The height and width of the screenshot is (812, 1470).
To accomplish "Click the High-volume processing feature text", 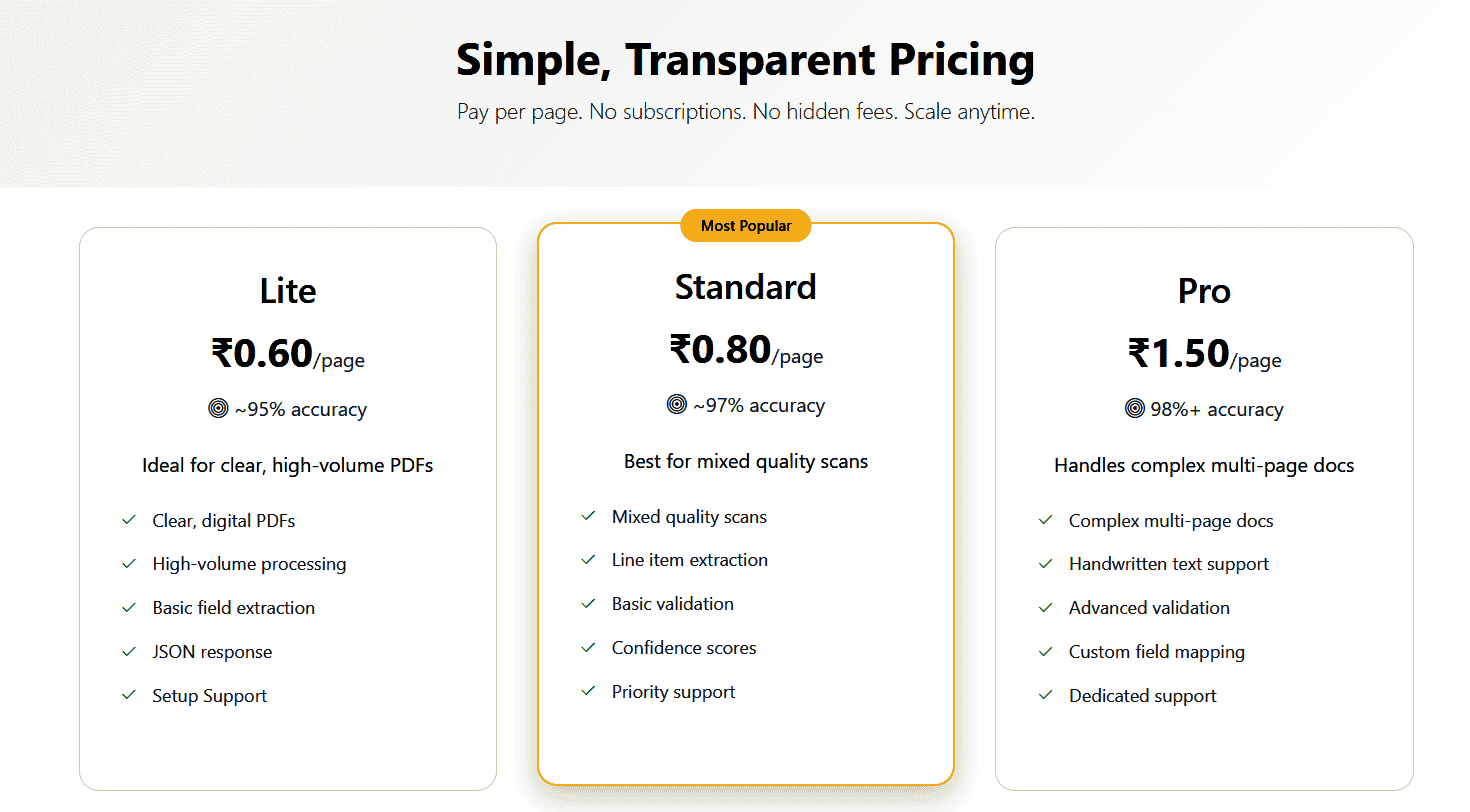I will [249, 564].
